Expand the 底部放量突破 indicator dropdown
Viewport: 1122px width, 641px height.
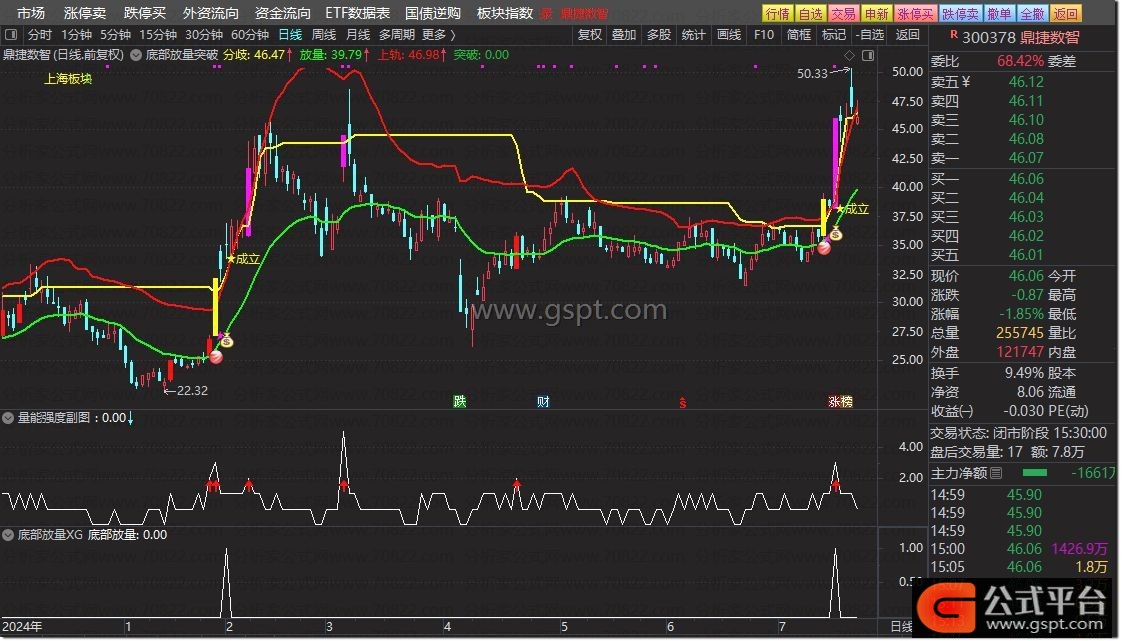pos(136,55)
